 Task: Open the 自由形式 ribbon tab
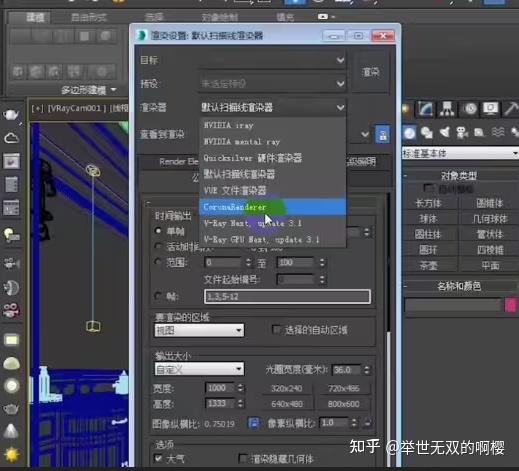click(x=89, y=18)
